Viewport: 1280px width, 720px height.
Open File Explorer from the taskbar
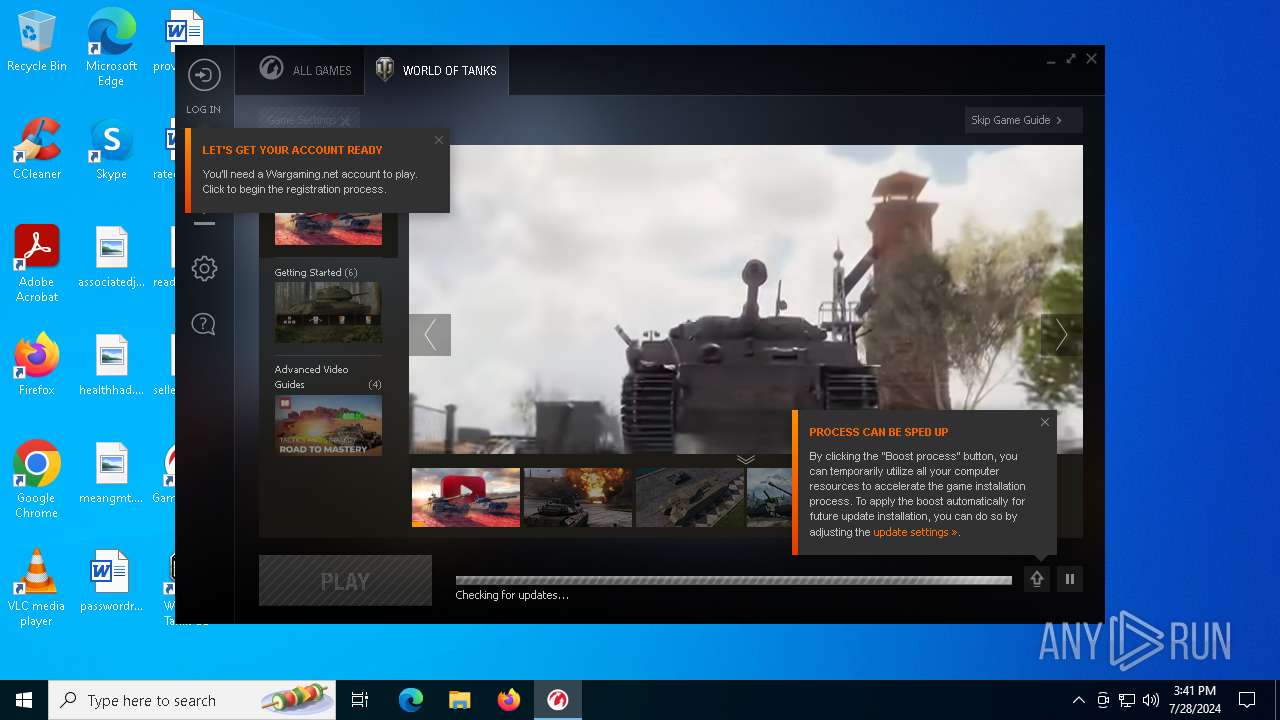(x=460, y=700)
